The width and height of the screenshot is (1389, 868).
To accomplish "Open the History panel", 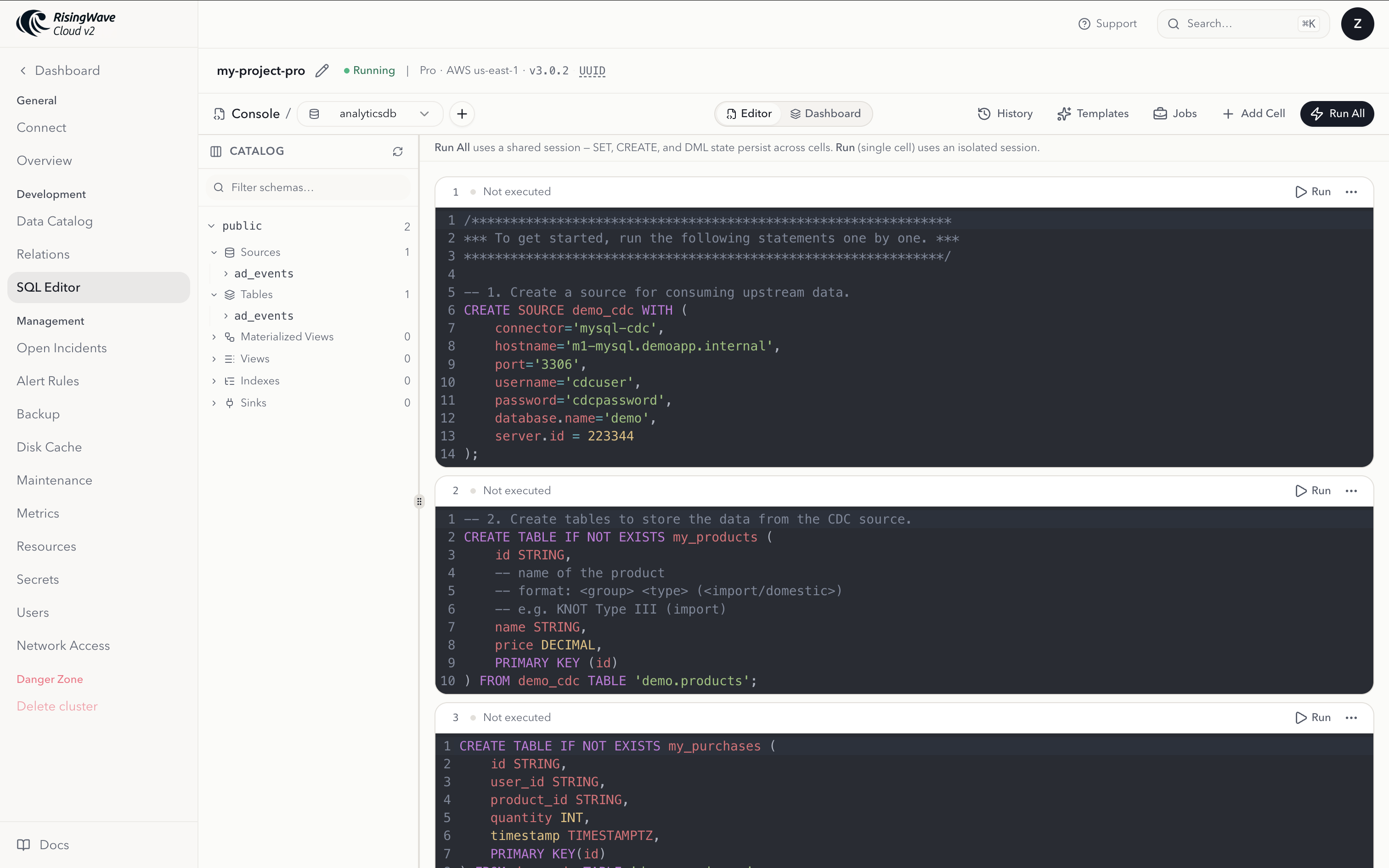I will point(1005,114).
